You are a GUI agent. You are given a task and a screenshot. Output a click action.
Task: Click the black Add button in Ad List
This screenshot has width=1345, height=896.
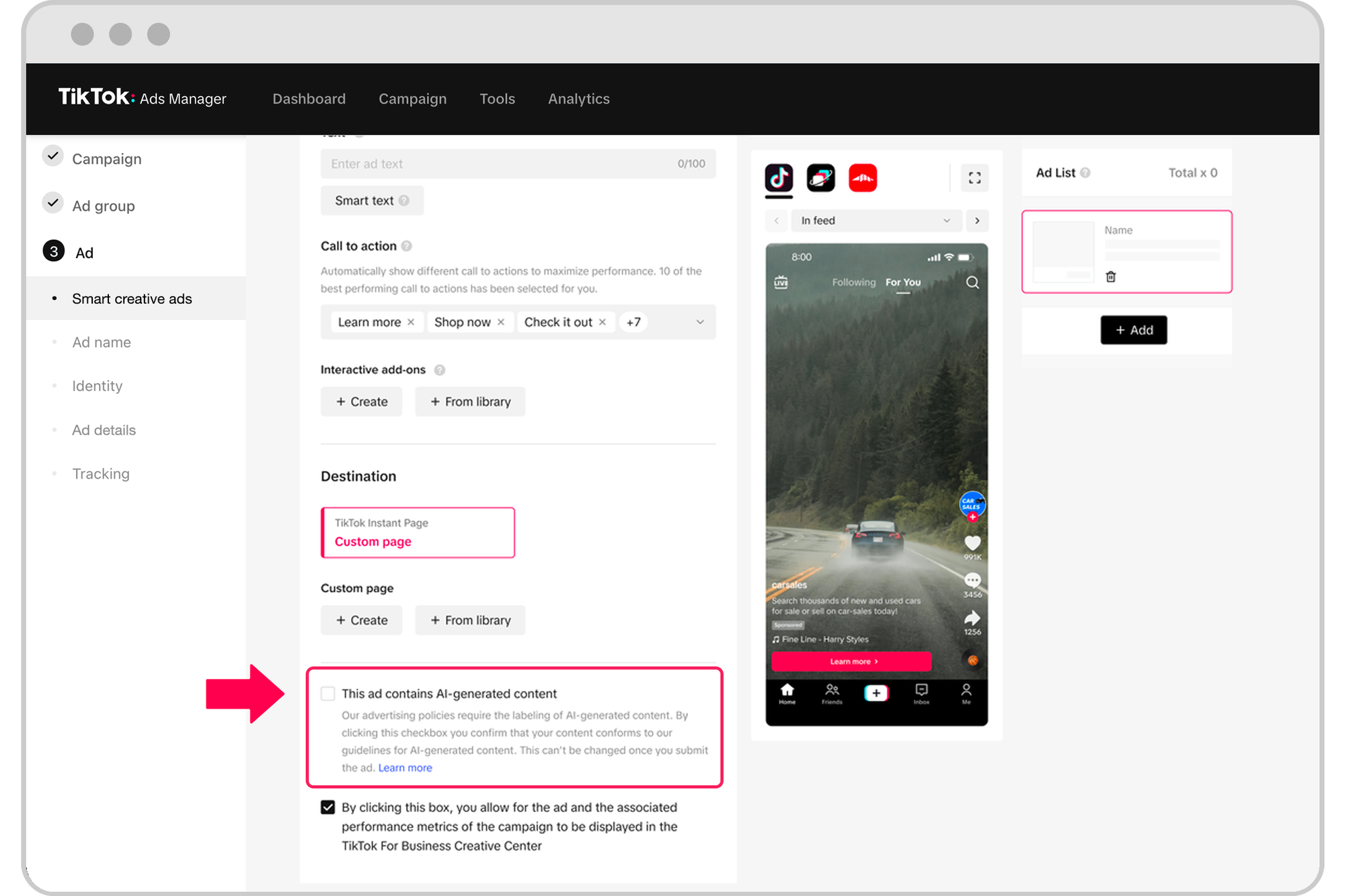coord(1133,330)
